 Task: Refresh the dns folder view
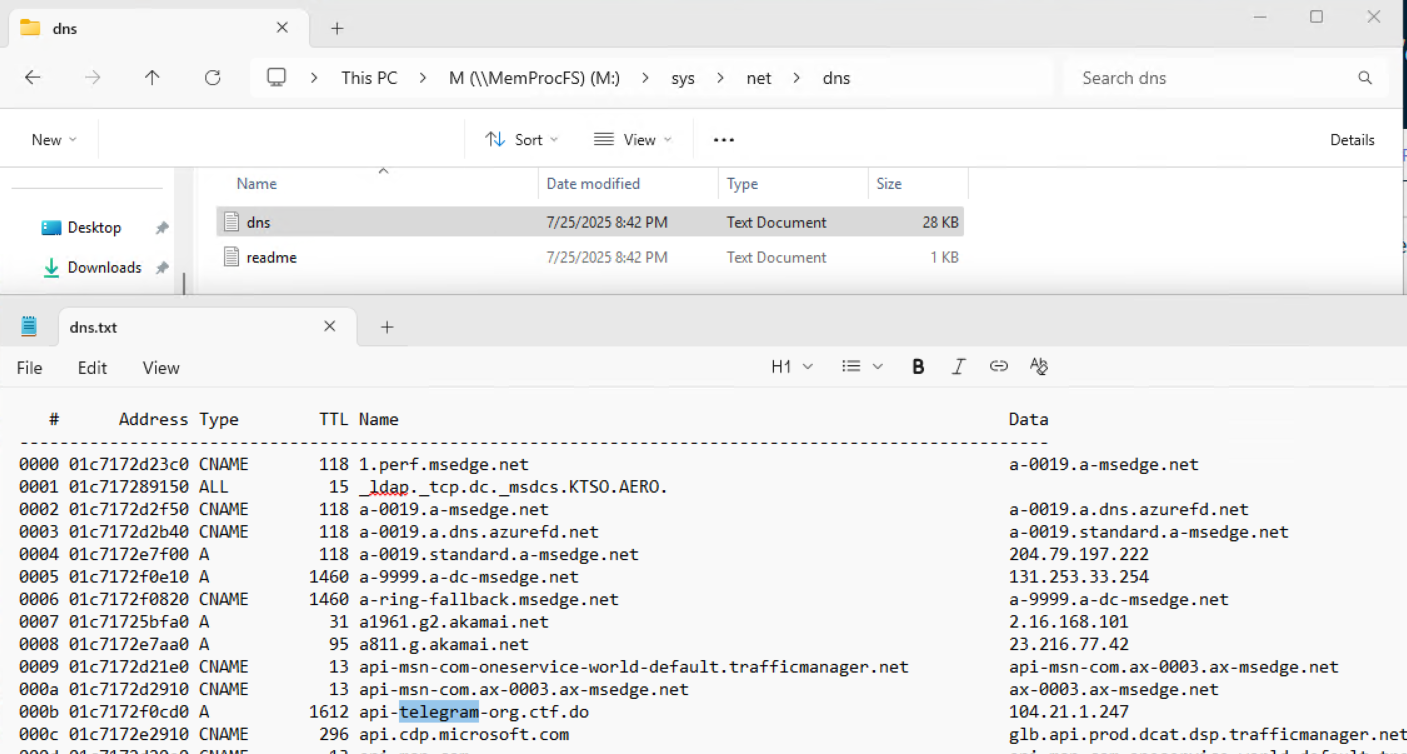(212, 78)
